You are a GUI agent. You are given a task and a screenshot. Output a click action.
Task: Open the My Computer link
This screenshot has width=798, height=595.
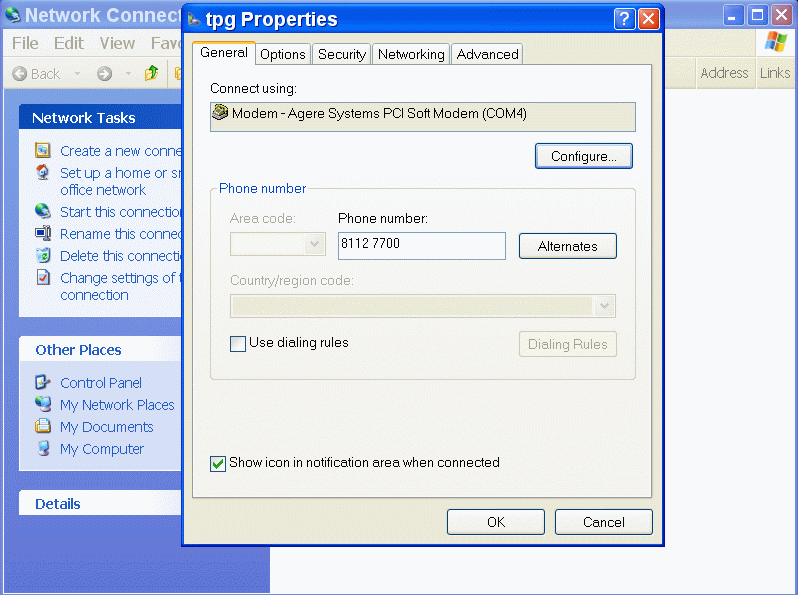coord(102,449)
